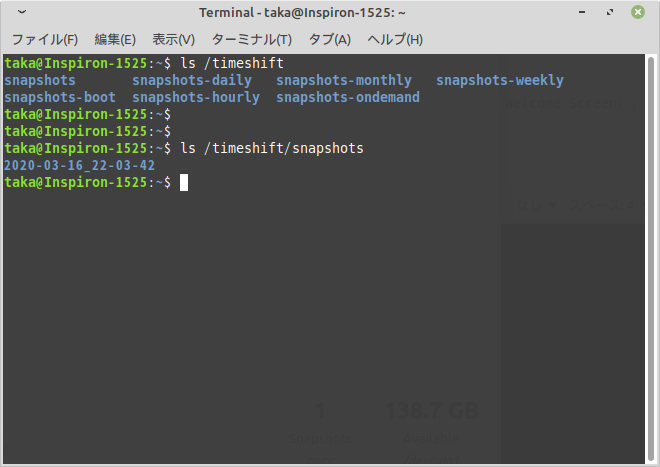Image resolution: width=660 pixels, height=467 pixels.
Task: Open the ヘルプ(H) menu
Action: tap(395, 40)
